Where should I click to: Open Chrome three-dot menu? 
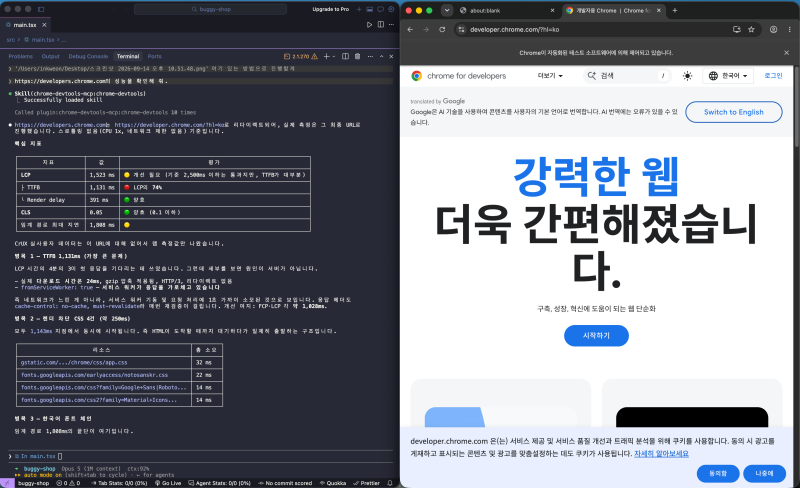[x=789, y=30]
